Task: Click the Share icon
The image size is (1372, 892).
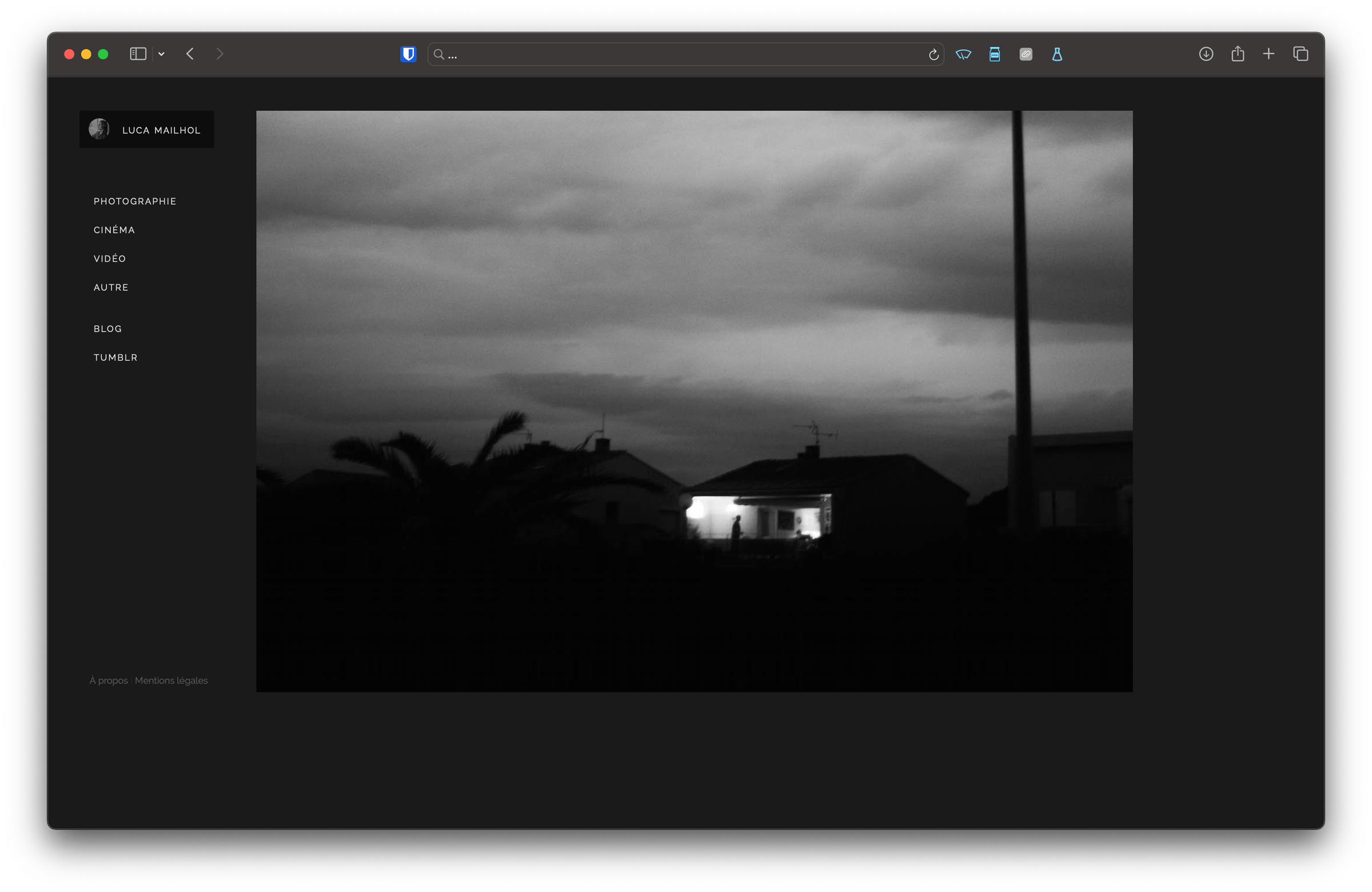Action: coord(1238,54)
